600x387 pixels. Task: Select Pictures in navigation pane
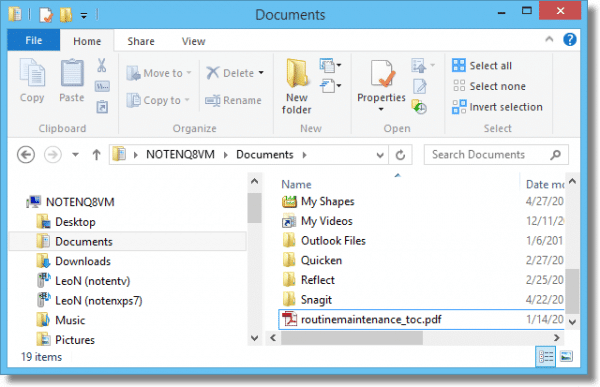coord(75,340)
